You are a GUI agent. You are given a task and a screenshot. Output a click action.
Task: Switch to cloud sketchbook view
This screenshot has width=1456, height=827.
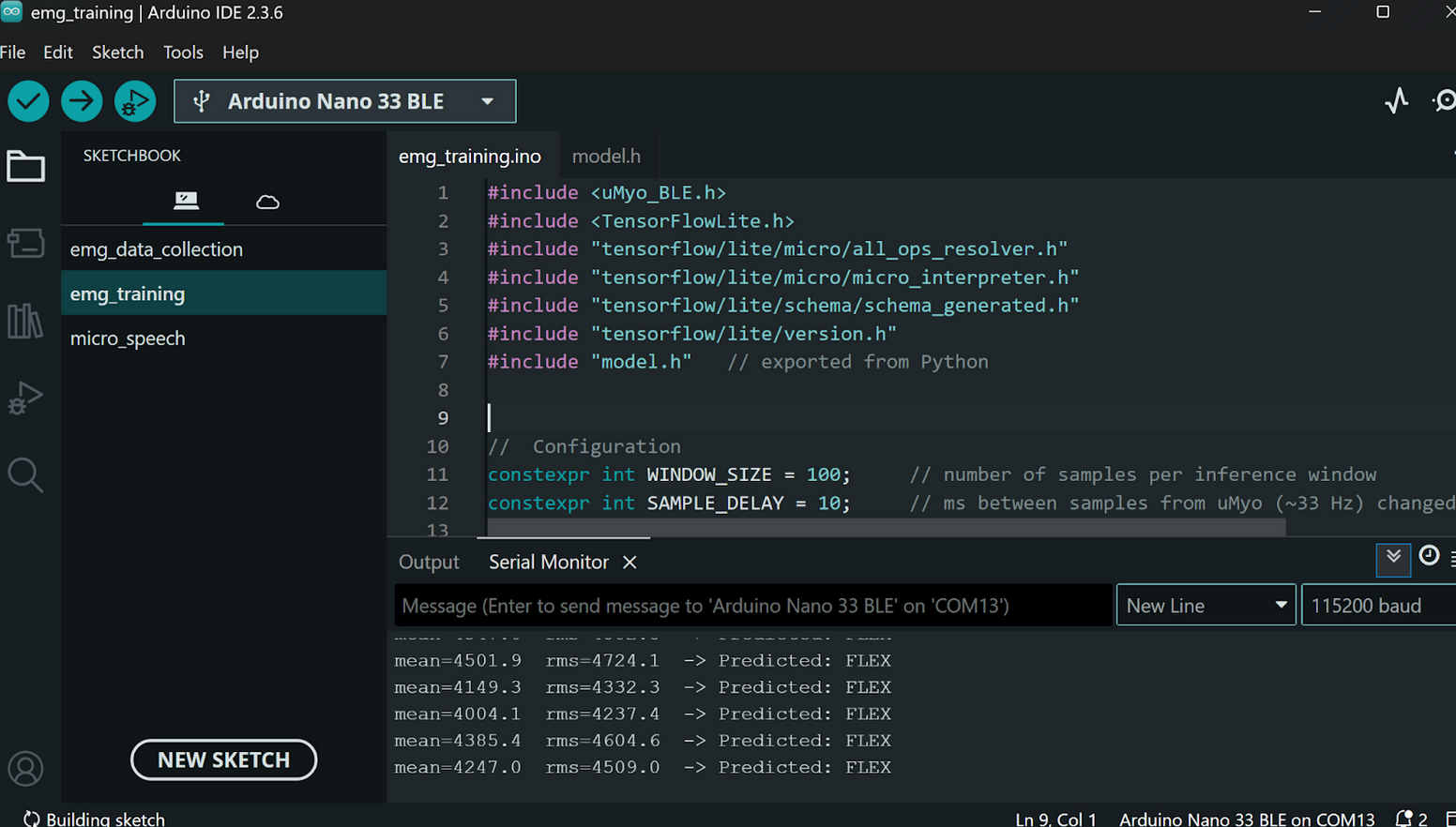267,202
